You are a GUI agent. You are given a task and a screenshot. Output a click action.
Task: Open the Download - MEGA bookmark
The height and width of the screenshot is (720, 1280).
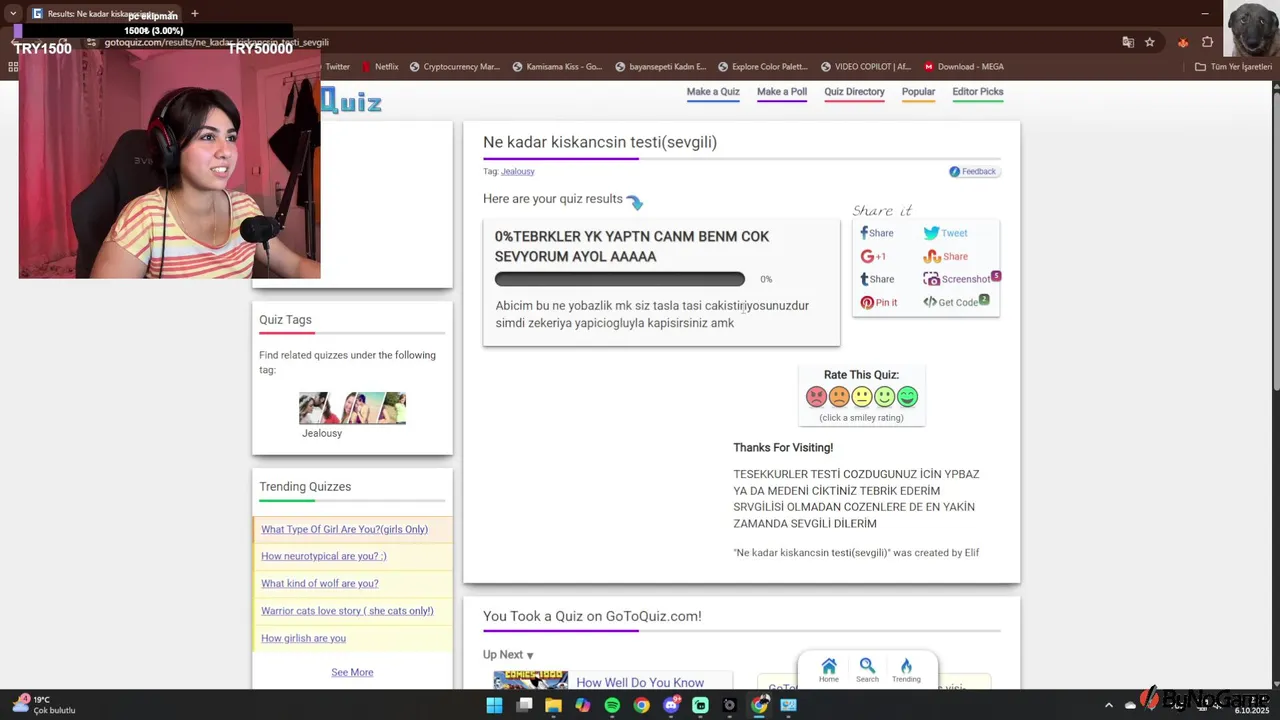(x=964, y=67)
